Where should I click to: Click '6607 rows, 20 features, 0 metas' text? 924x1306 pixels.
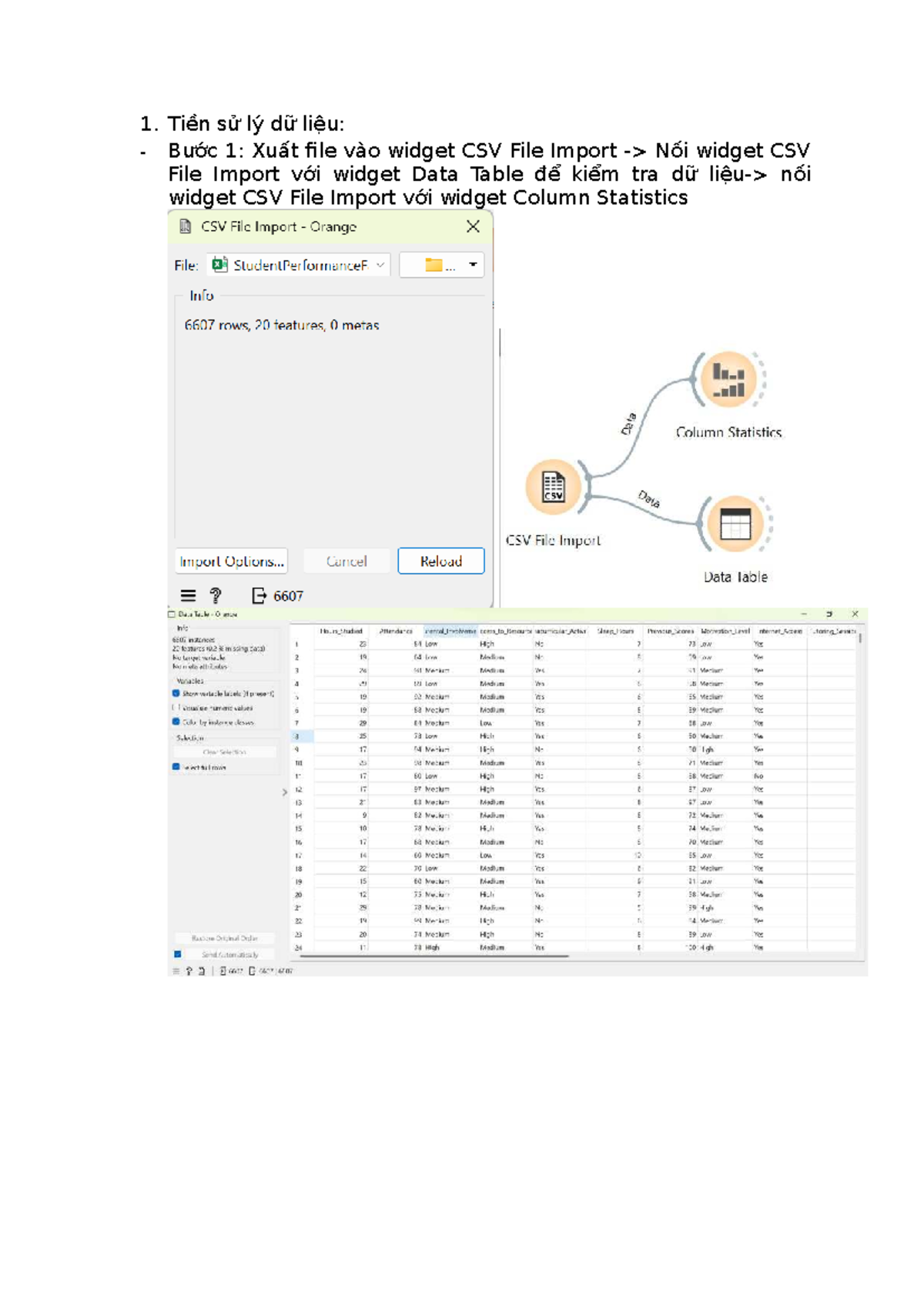282,325
